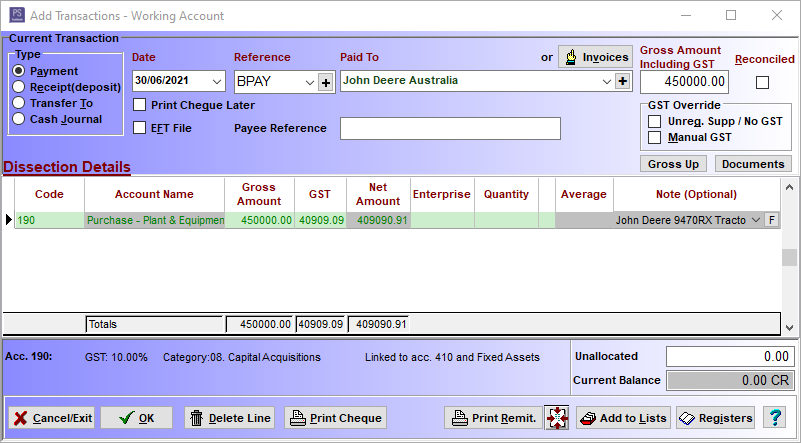
Task: Click the empty Quantity cell of row 190
Action: point(506,220)
